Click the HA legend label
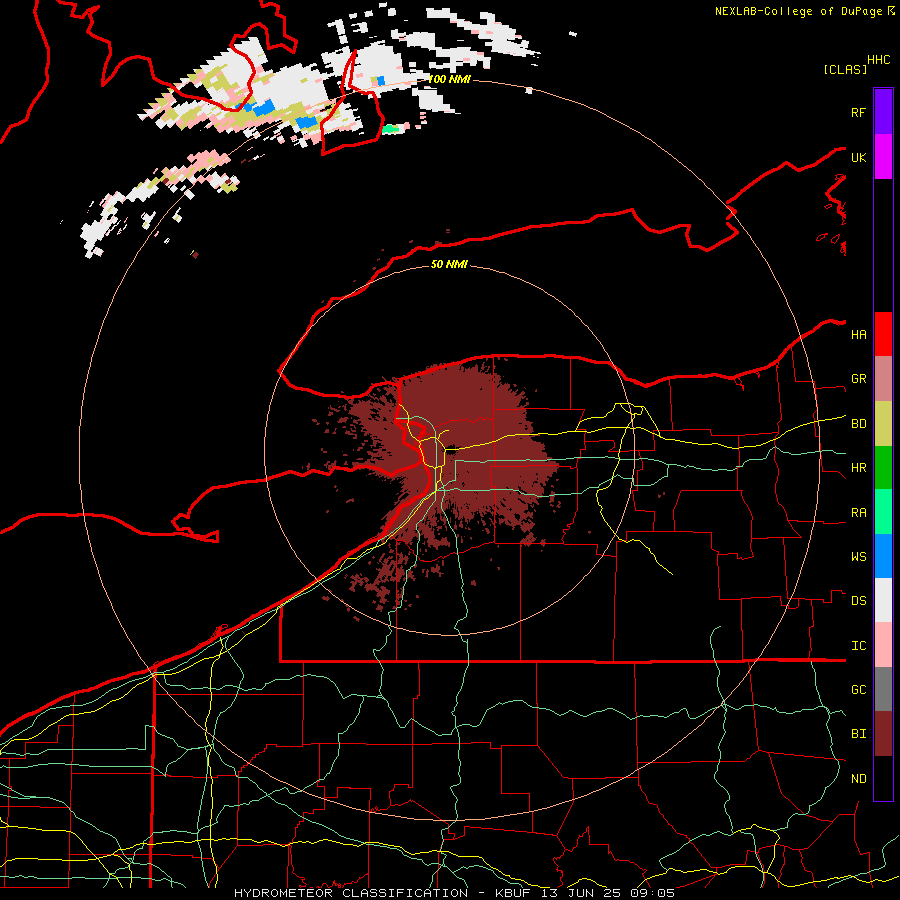Viewport: 900px width, 900px height. [x=859, y=335]
